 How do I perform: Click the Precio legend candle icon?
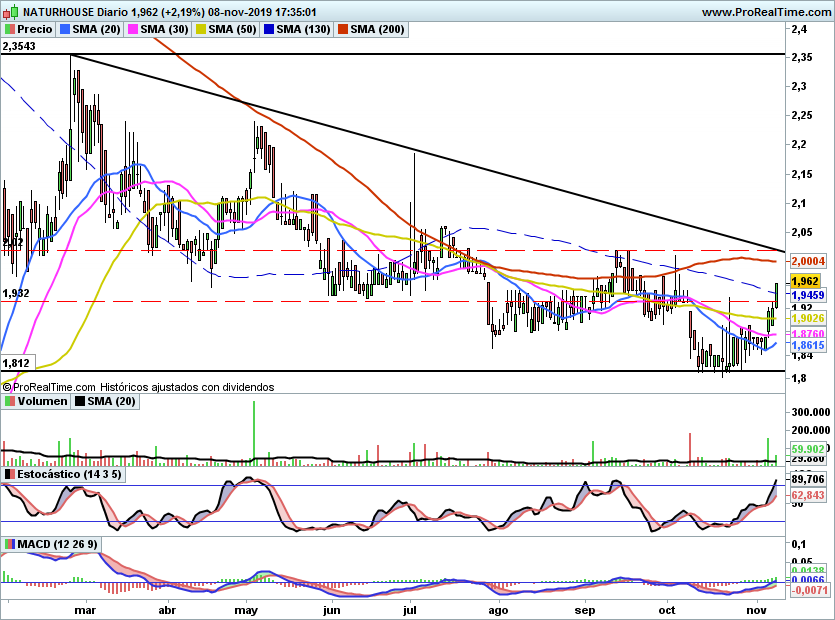click(x=9, y=29)
